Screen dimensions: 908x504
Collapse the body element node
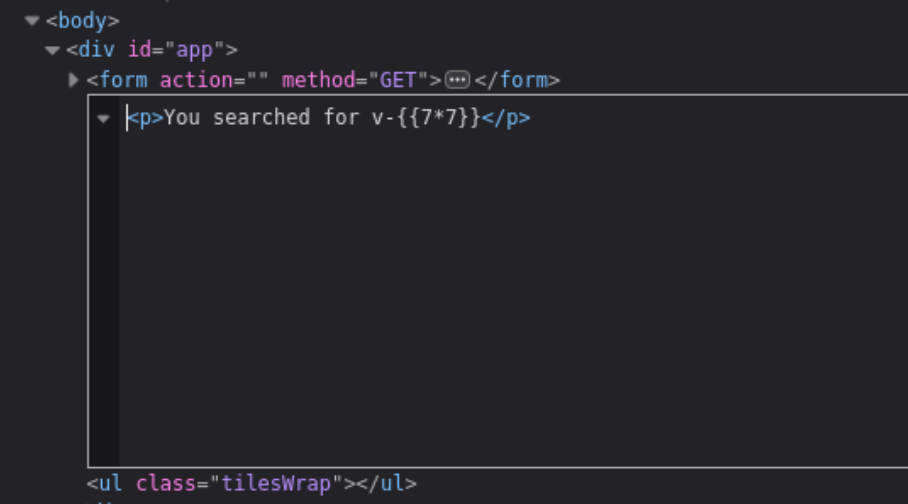click(32, 21)
